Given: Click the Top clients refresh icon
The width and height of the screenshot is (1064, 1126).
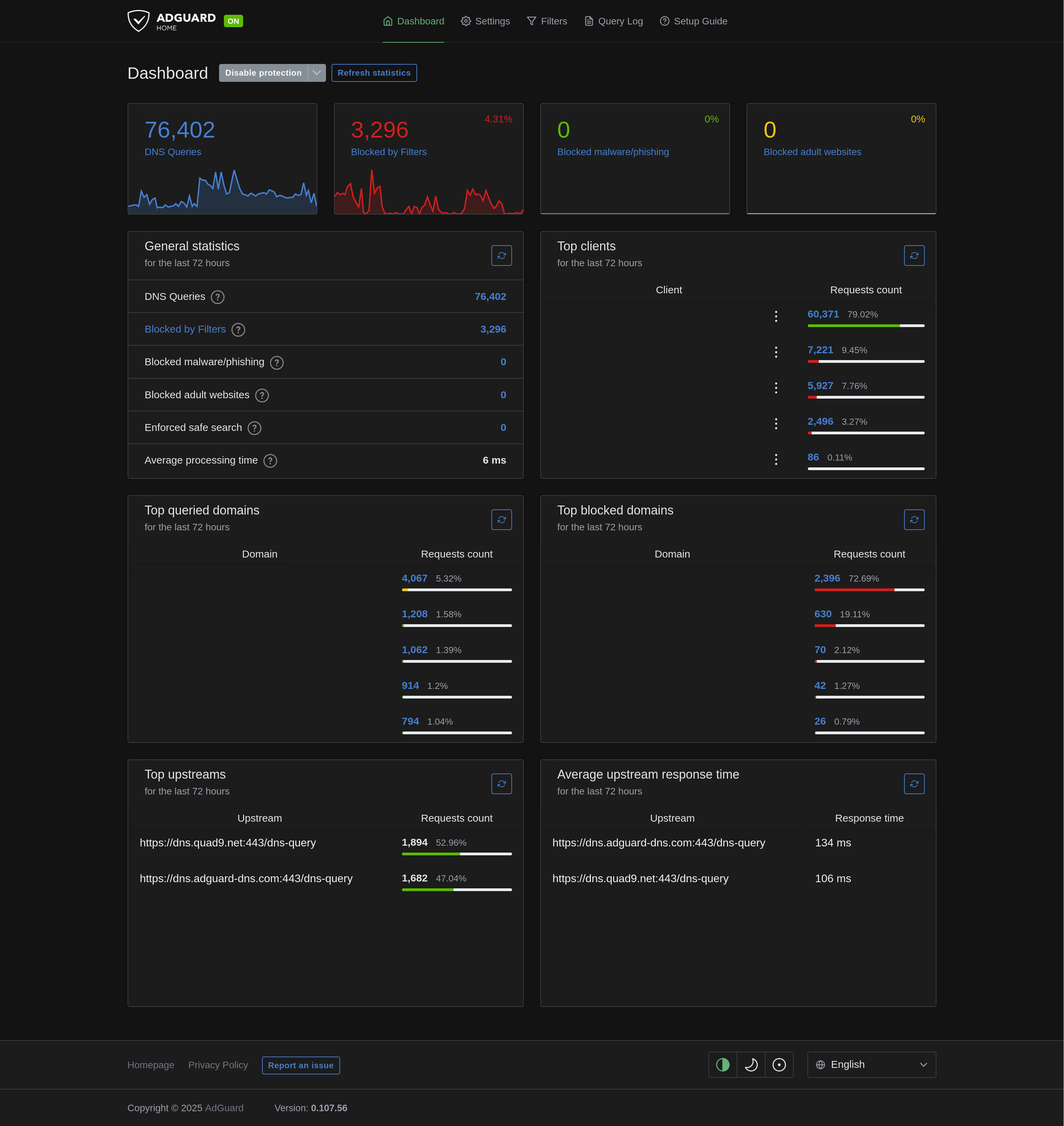Looking at the screenshot, I should pyautogui.click(x=914, y=255).
